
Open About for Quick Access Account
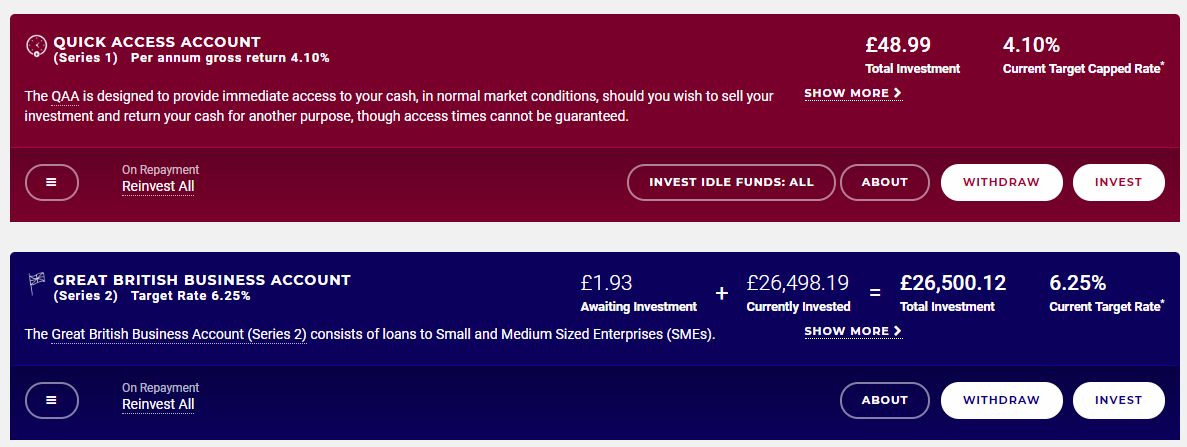click(884, 183)
